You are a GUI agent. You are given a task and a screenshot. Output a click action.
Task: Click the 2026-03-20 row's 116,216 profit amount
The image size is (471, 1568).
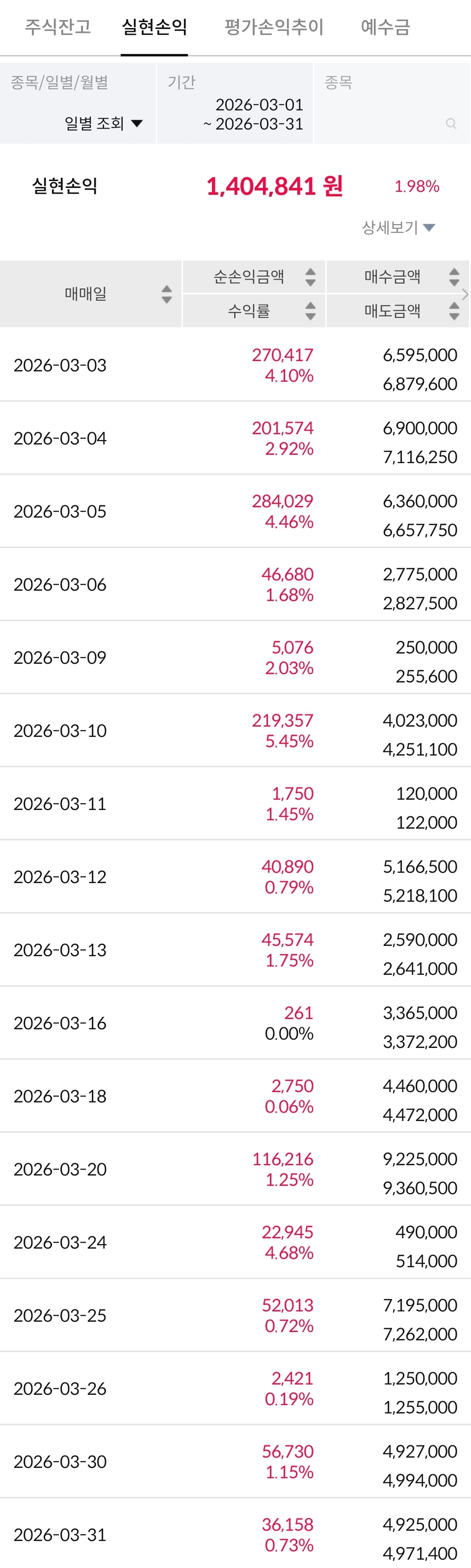(x=283, y=1159)
